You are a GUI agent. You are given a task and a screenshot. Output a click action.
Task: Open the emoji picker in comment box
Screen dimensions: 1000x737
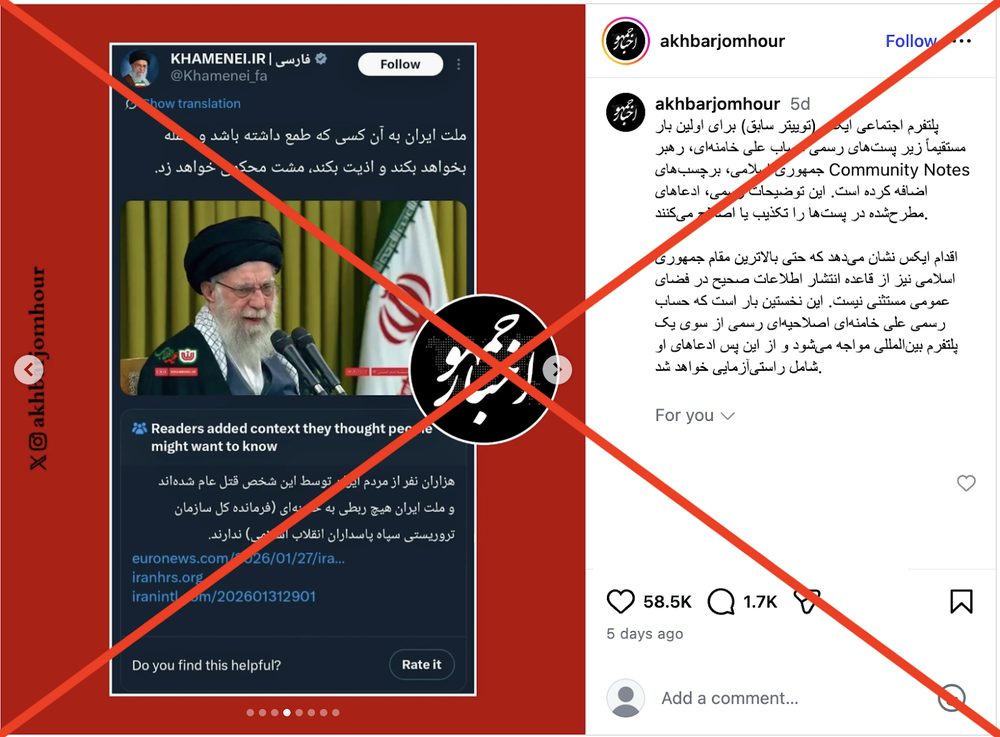coord(952,697)
